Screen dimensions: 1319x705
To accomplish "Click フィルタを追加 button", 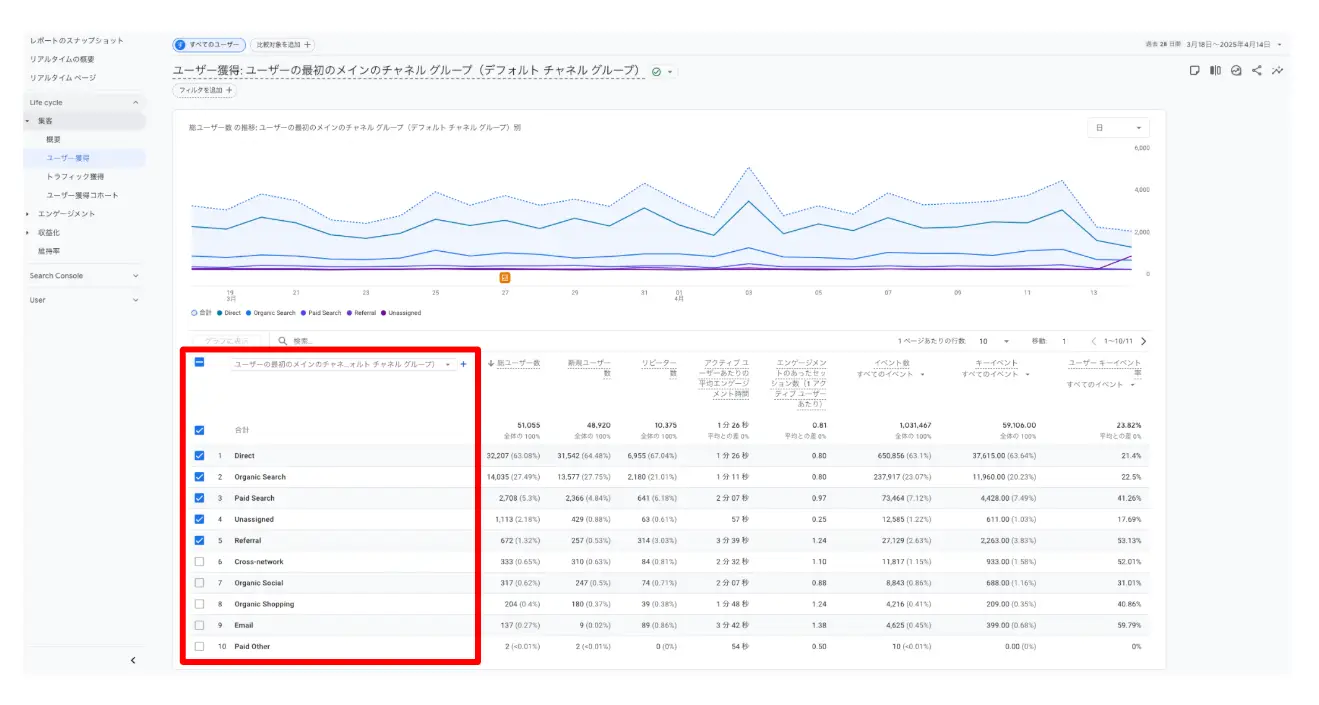I will click(x=205, y=90).
